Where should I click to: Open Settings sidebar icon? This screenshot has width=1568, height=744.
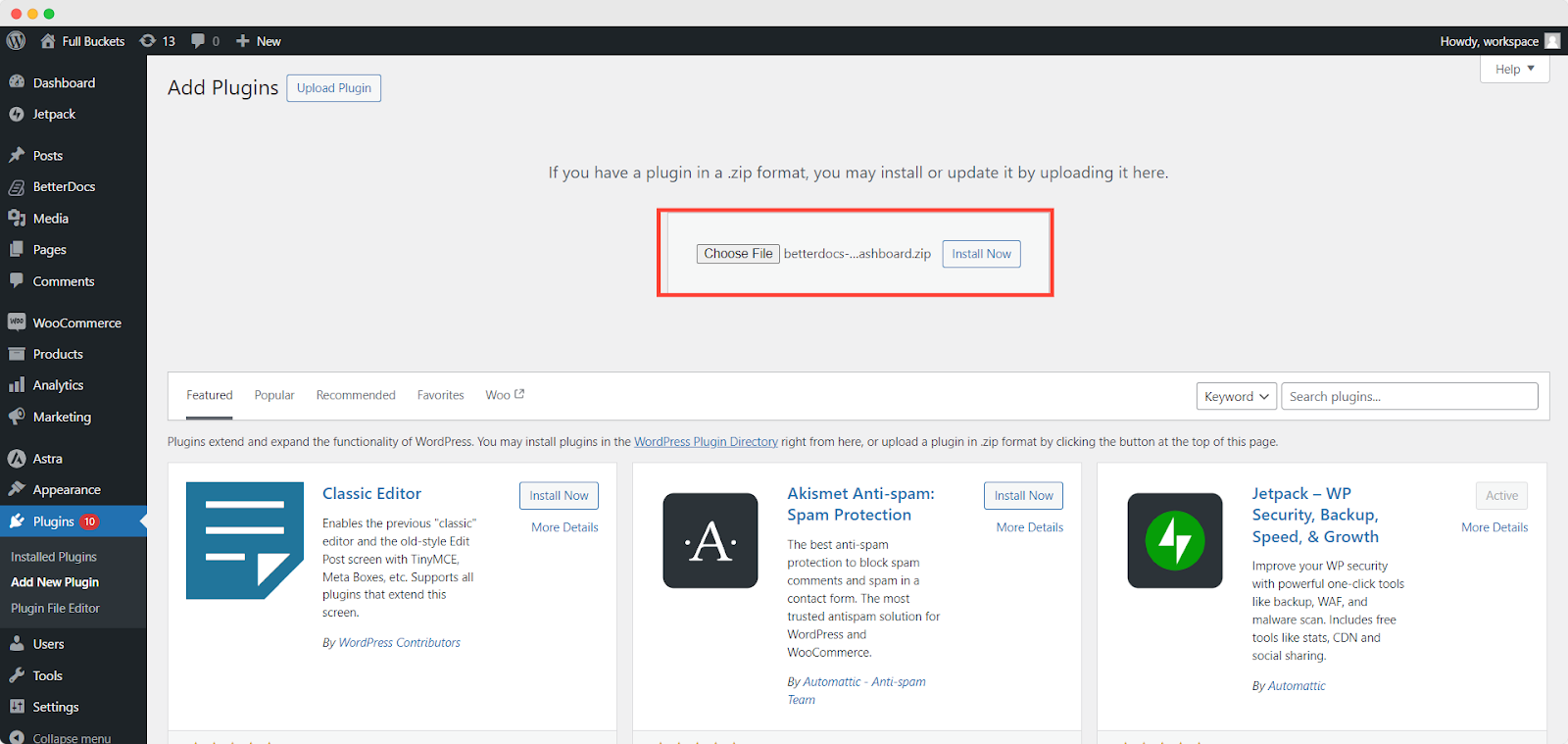click(x=17, y=706)
